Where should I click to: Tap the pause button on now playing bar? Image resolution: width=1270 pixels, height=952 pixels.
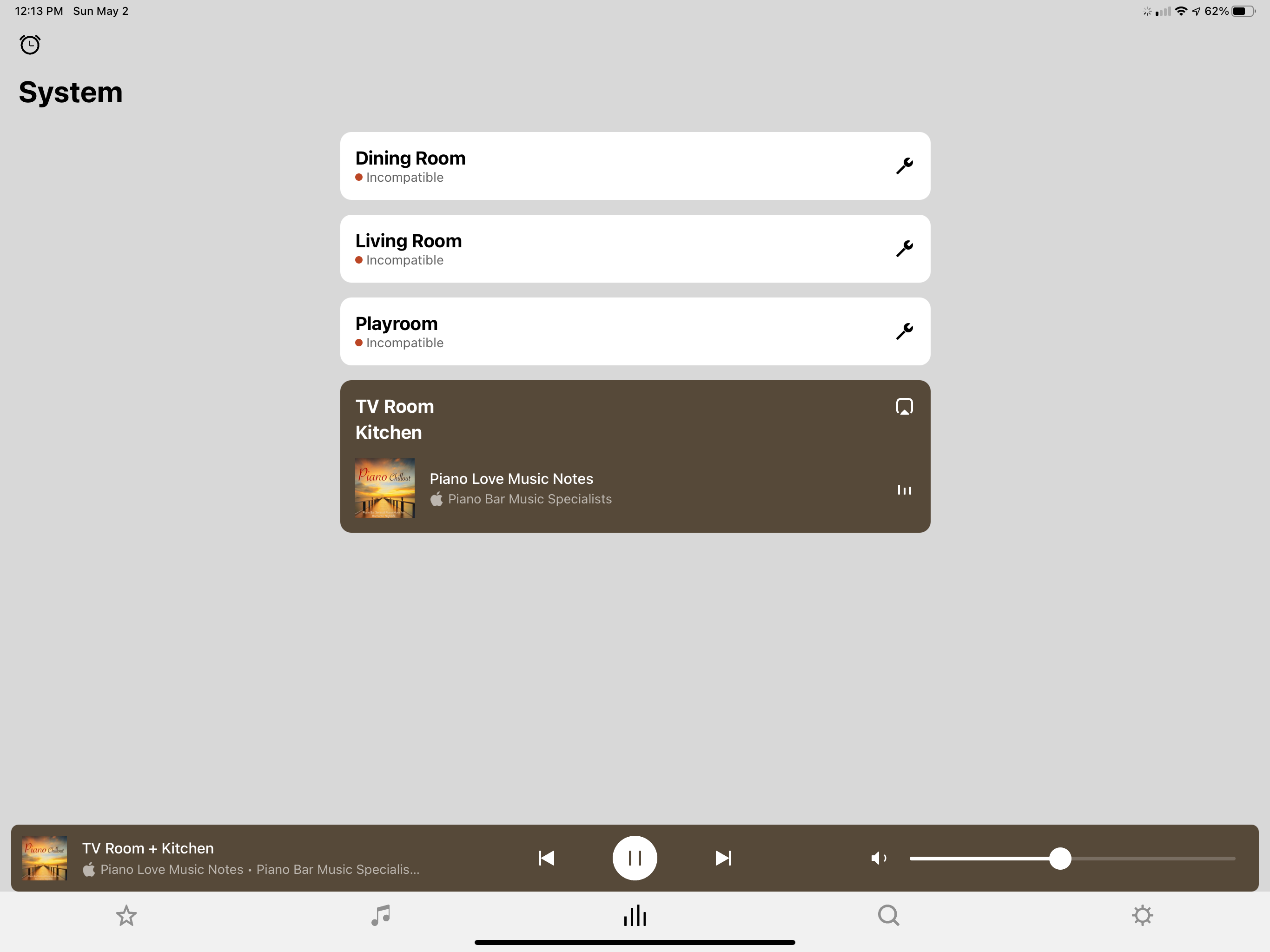tap(634, 858)
